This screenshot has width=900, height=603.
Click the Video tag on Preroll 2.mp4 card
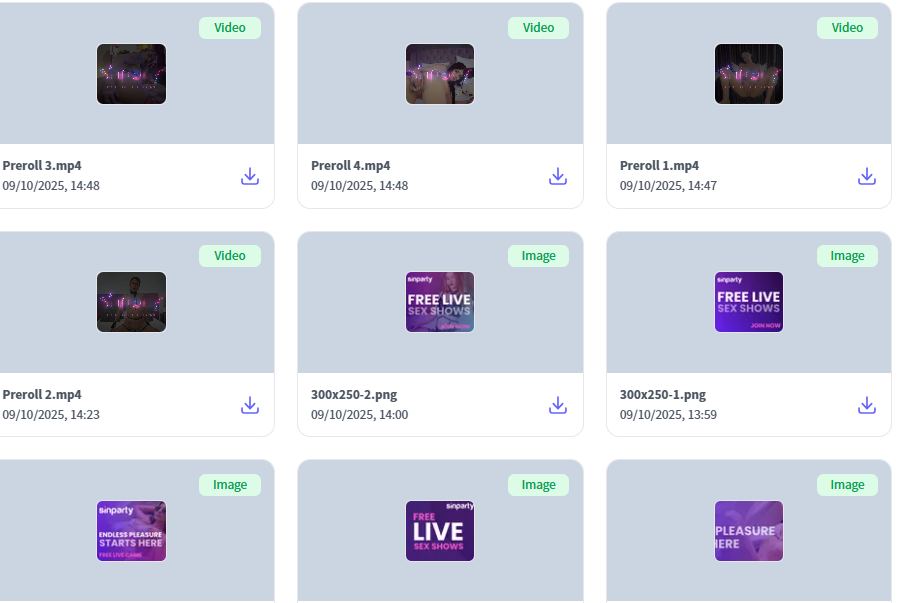click(230, 256)
